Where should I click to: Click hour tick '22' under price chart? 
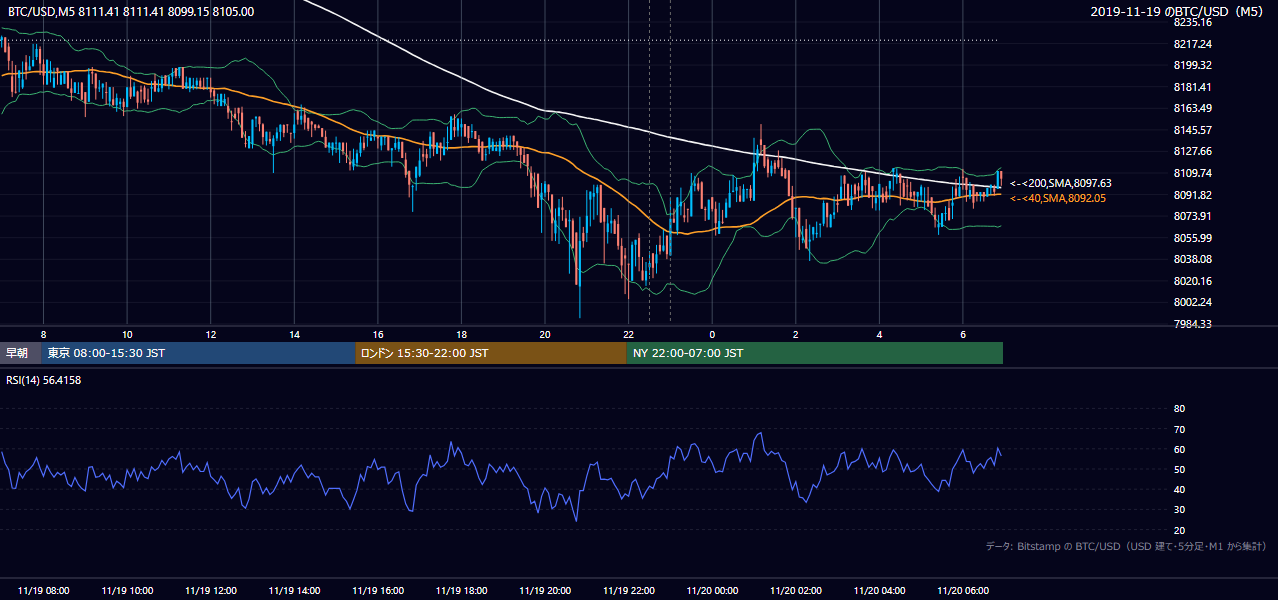click(628, 334)
